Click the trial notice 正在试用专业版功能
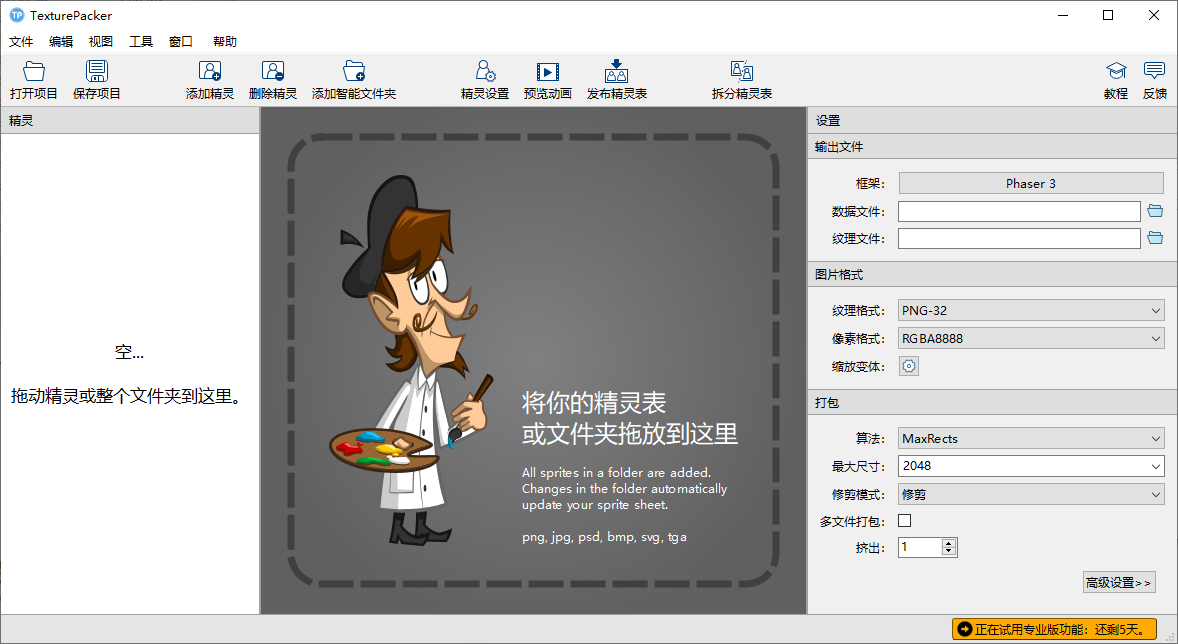The image size is (1178, 644). (x=1054, y=629)
